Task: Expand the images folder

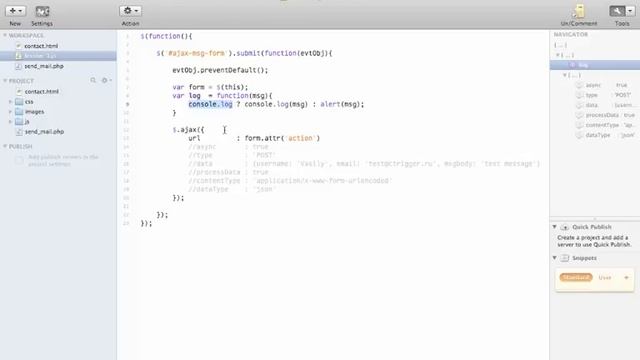Action: (10, 111)
